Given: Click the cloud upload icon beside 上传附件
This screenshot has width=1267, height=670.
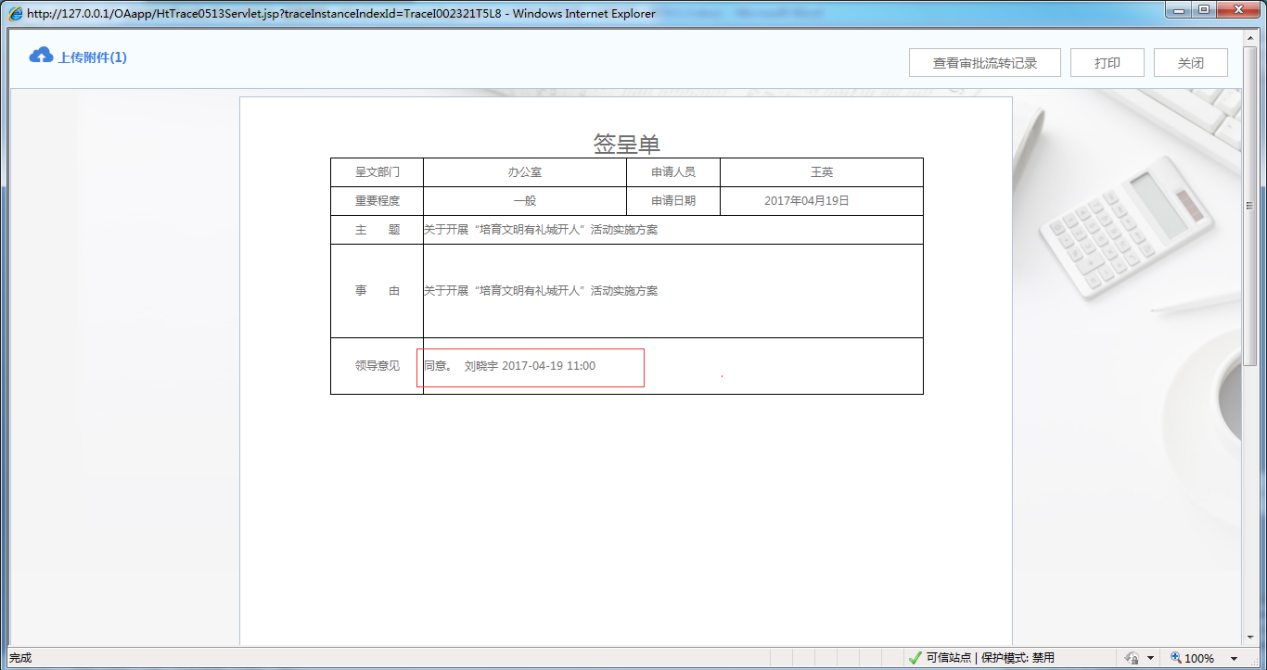Looking at the screenshot, I should (x=40, y=57).
